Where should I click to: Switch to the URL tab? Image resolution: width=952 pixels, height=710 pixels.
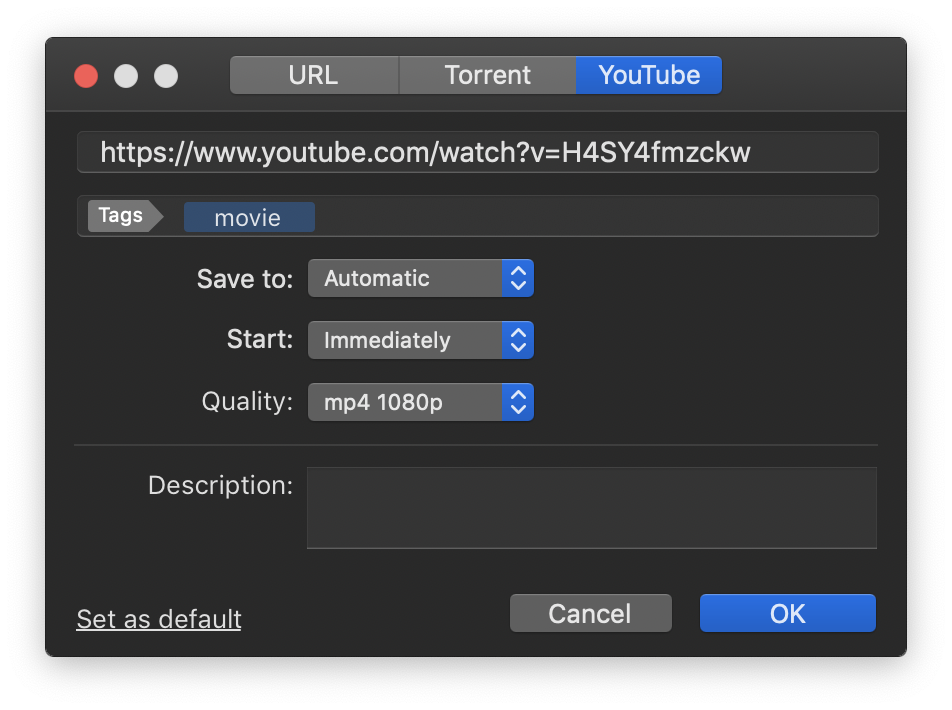(314, 74)
